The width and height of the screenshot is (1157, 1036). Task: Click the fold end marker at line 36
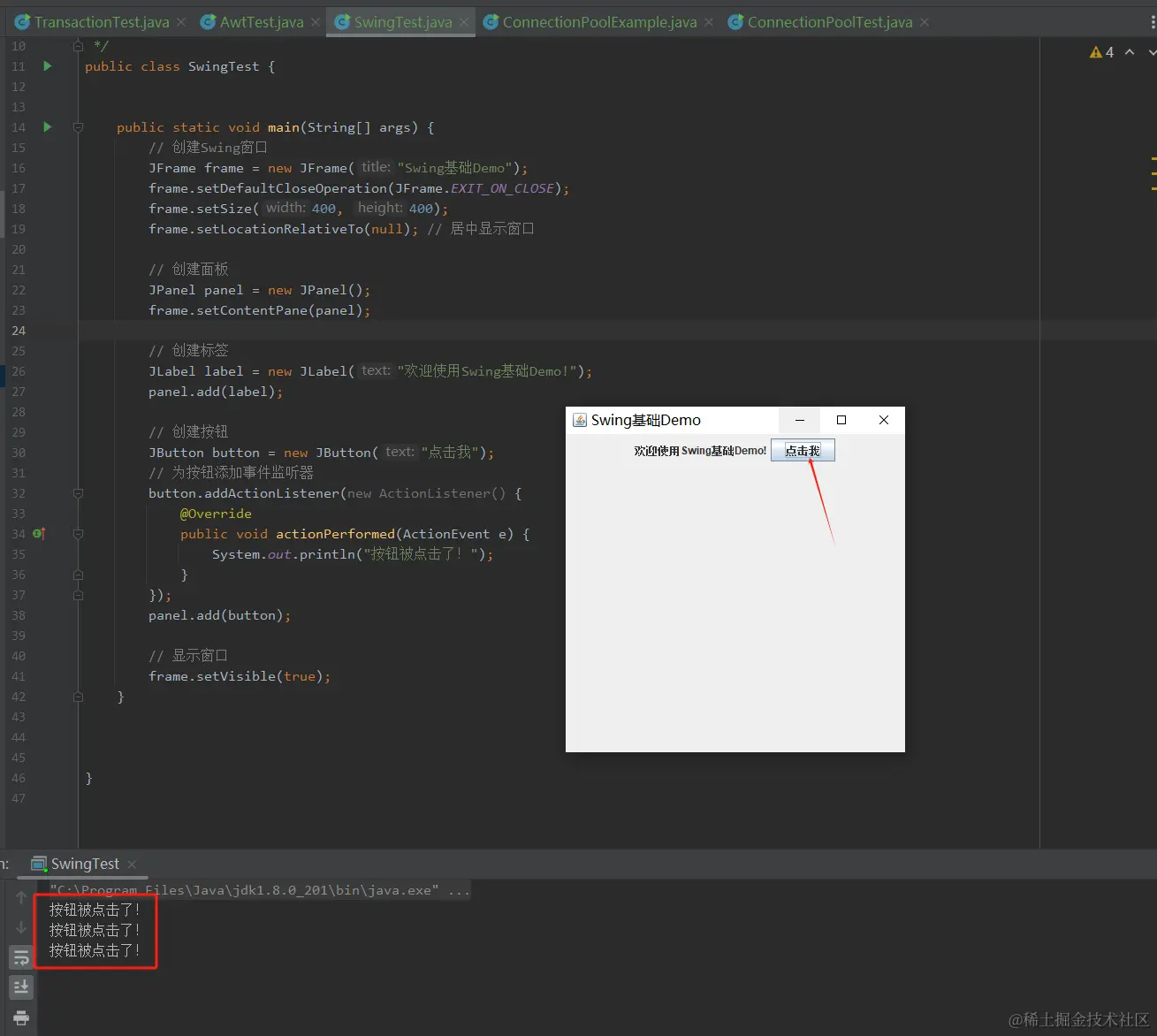tap(78, 575)
